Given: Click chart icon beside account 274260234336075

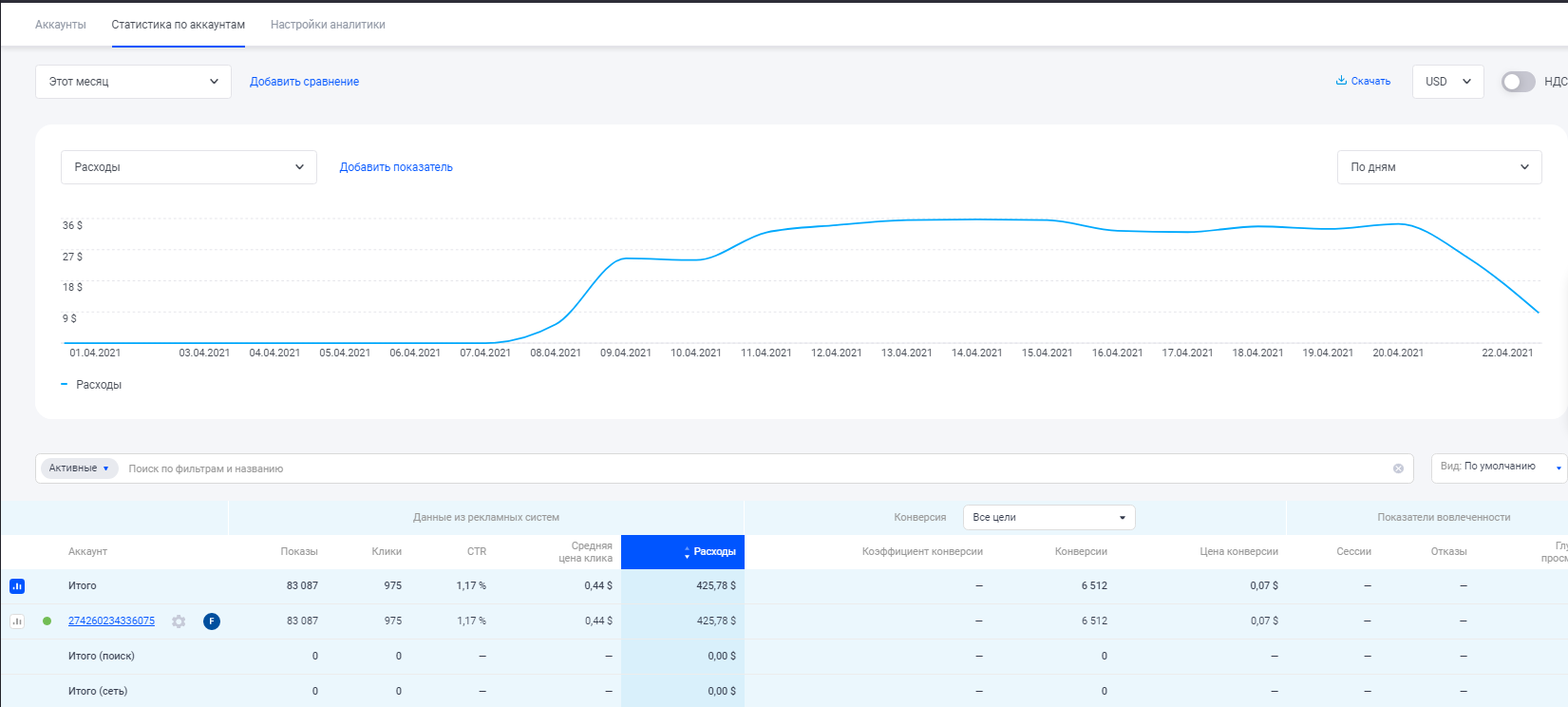Looking at the screenshot, I should 17,621.
